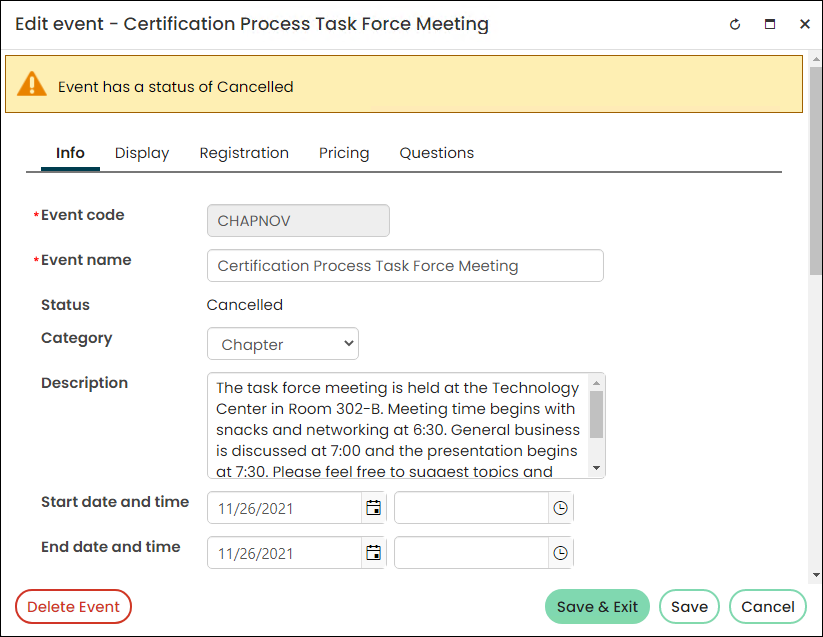Open Start date calendar picker

point(374,508)
